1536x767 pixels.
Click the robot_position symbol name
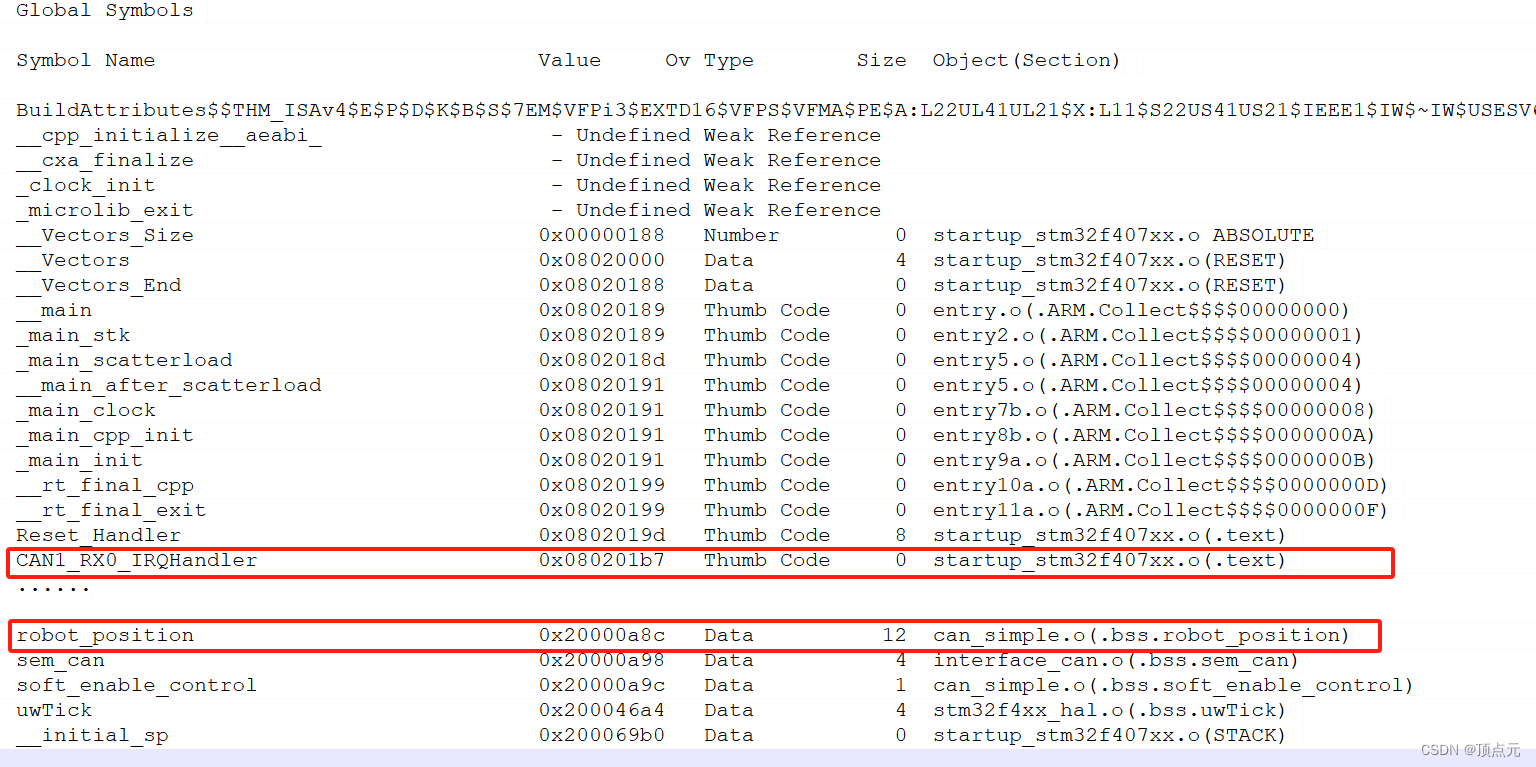click(x=105, y=635)
